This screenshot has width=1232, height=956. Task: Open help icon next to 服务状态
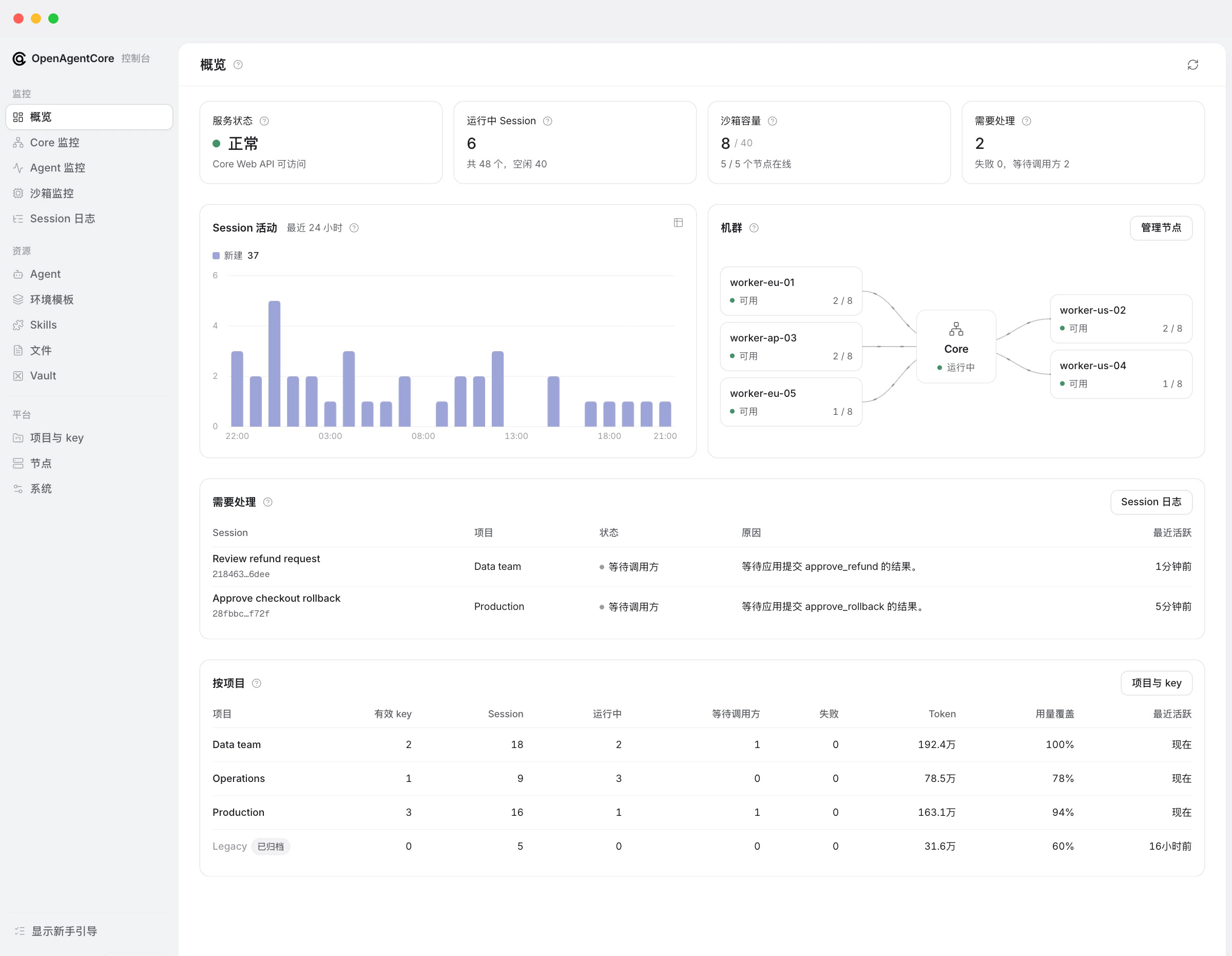coord(264,121)
